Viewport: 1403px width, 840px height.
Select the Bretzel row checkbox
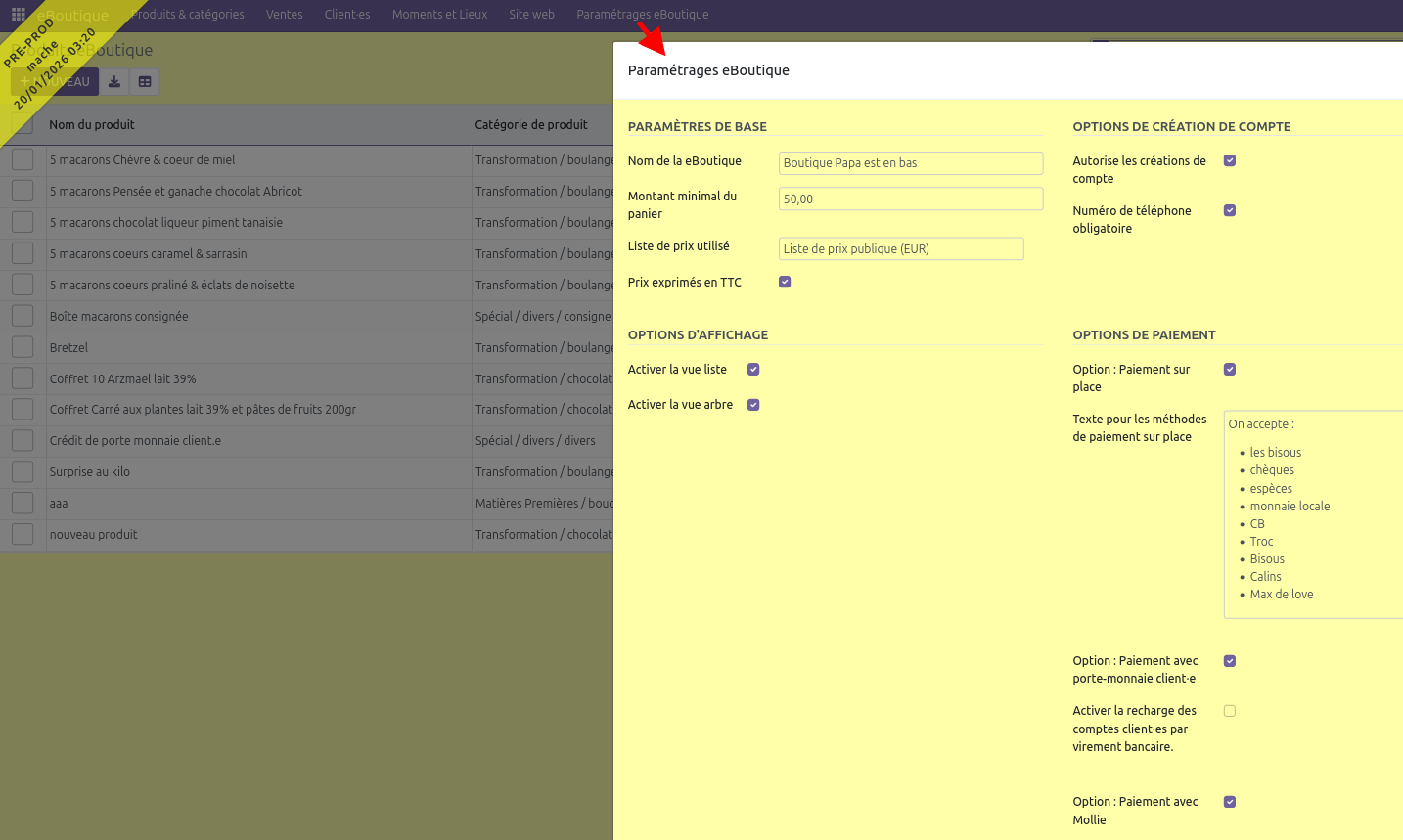point(23,347)
